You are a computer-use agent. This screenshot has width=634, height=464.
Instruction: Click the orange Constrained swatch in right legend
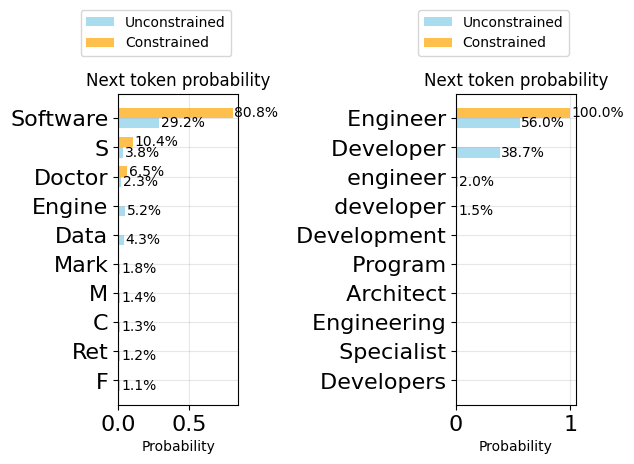[x=437, y=42]
